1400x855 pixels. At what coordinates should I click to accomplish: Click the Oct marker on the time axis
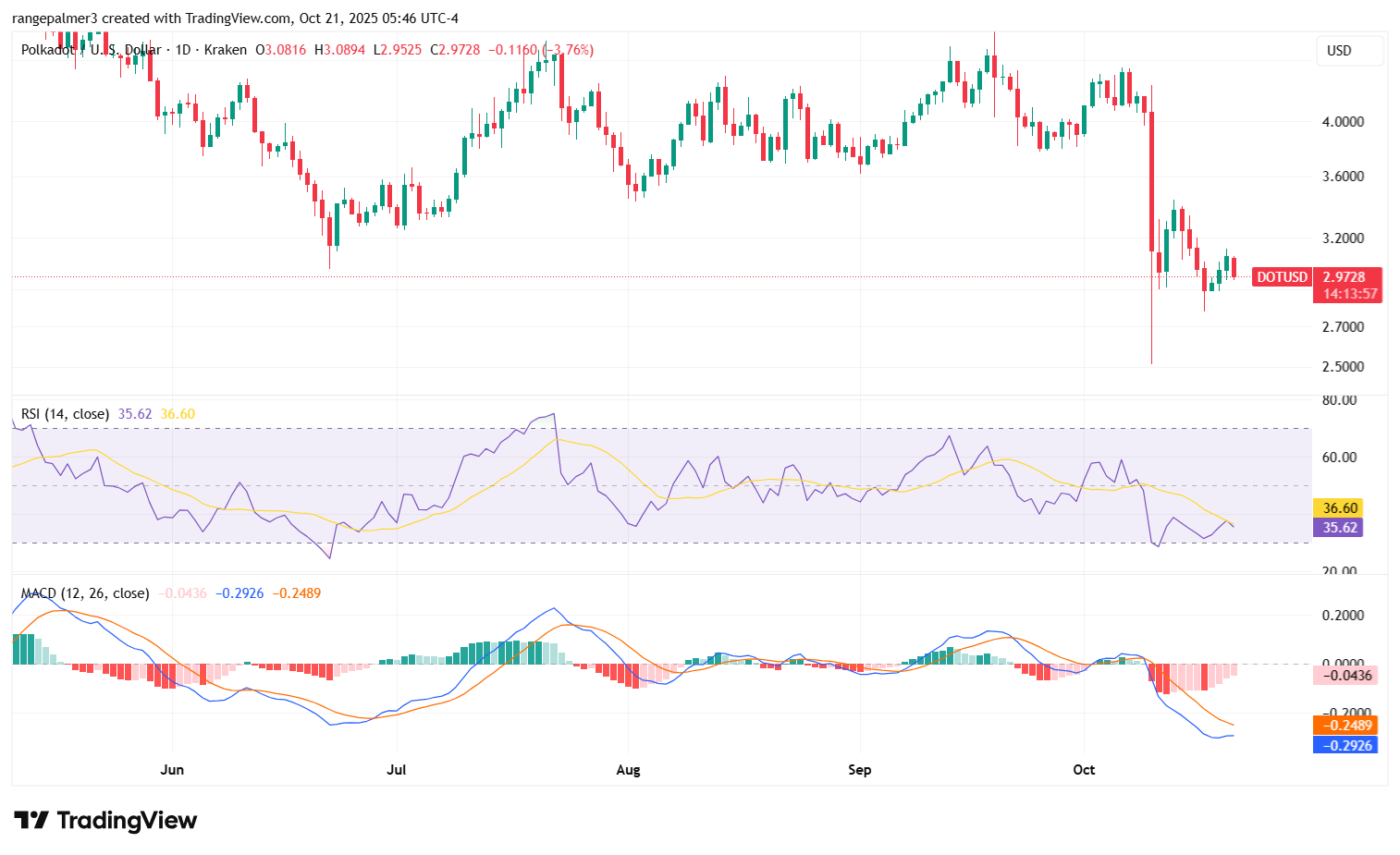[x=1084, y=770]
